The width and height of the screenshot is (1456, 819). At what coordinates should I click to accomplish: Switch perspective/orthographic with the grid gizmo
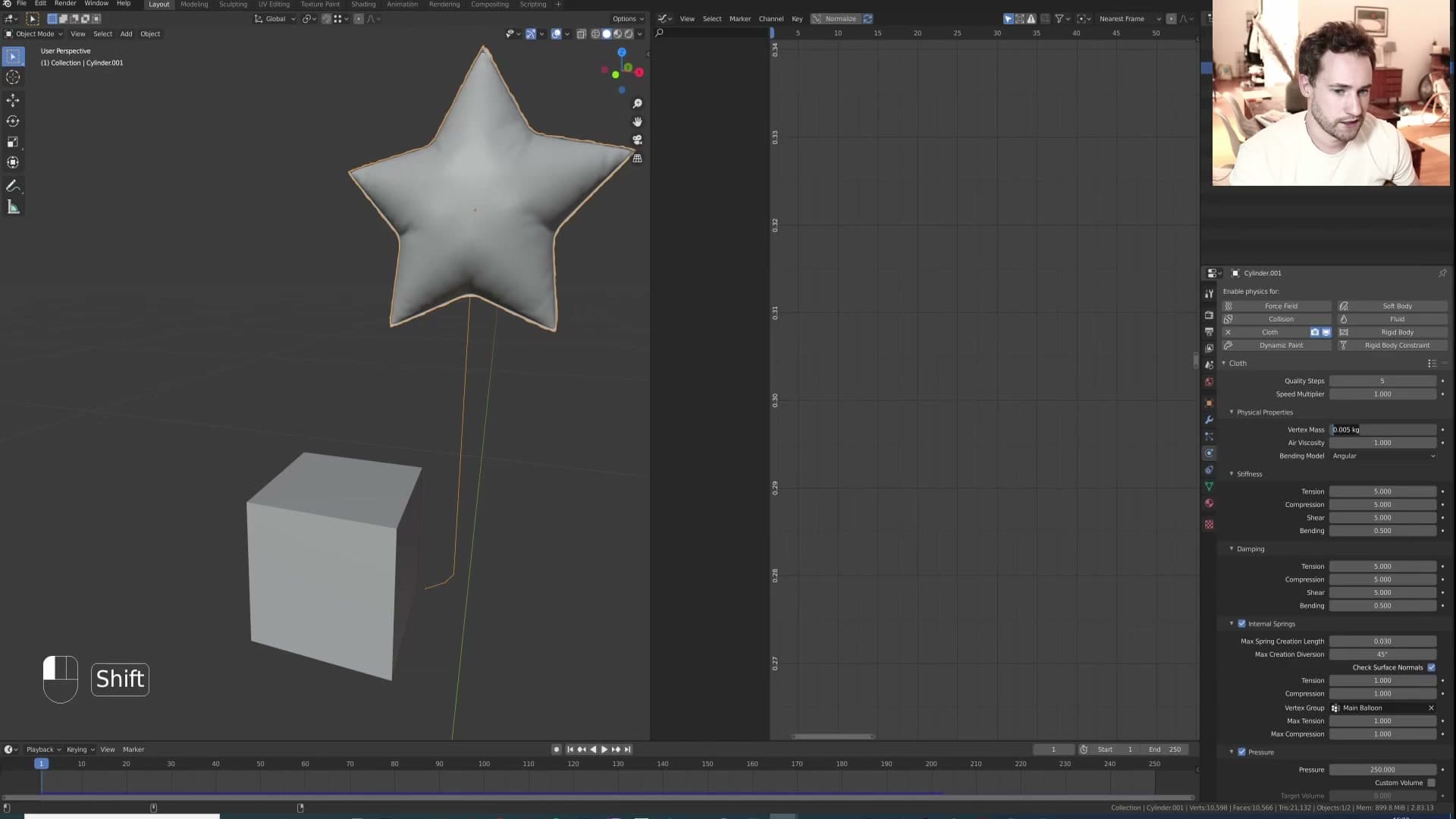tap(638, 158)
